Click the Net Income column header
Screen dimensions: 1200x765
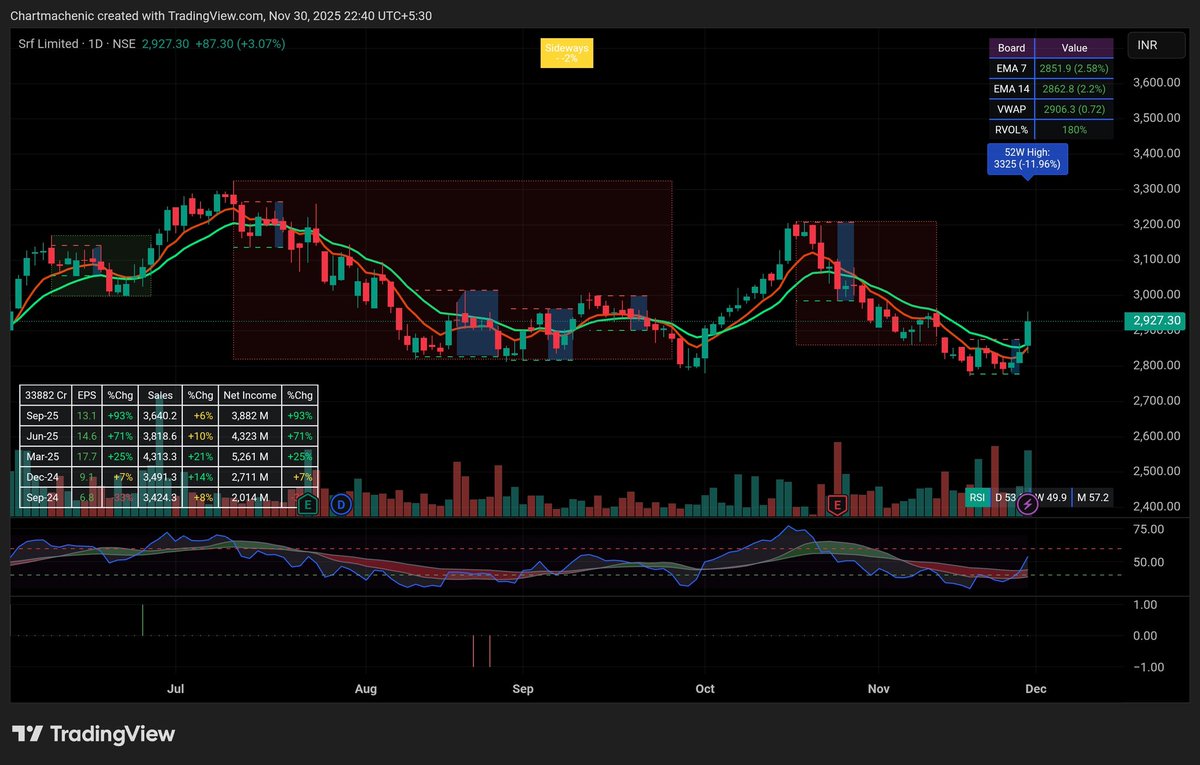pyautogui.click(x=250, y=394)
